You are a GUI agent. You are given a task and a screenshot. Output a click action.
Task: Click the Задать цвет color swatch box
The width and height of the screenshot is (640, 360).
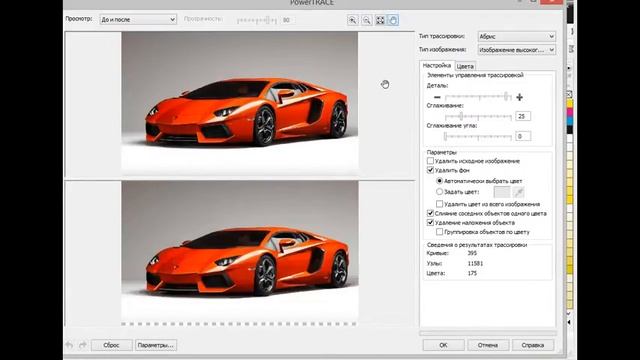502,192
